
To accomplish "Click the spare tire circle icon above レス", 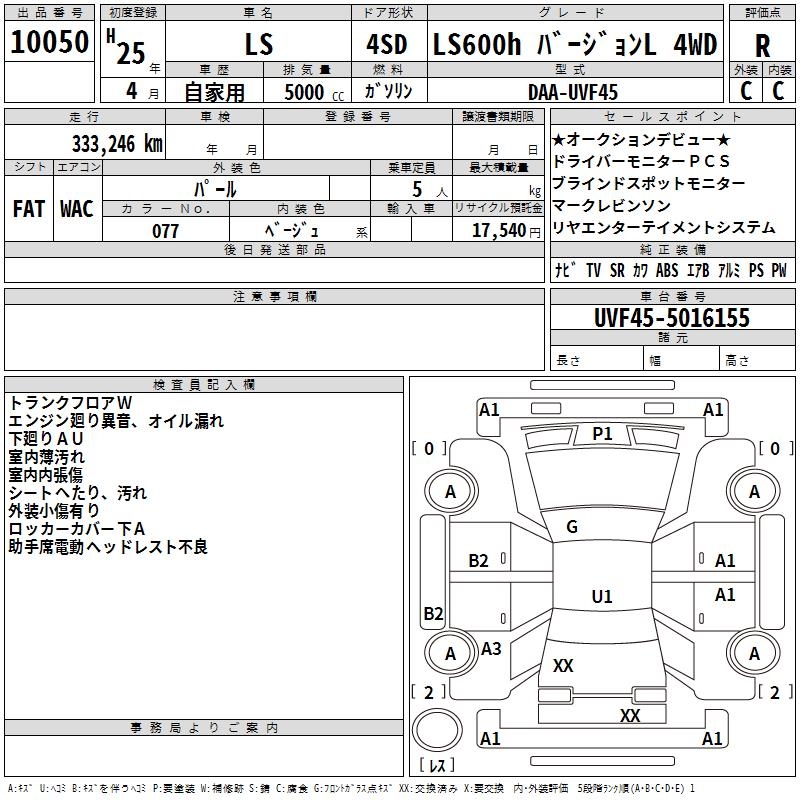I will point(437,731).
